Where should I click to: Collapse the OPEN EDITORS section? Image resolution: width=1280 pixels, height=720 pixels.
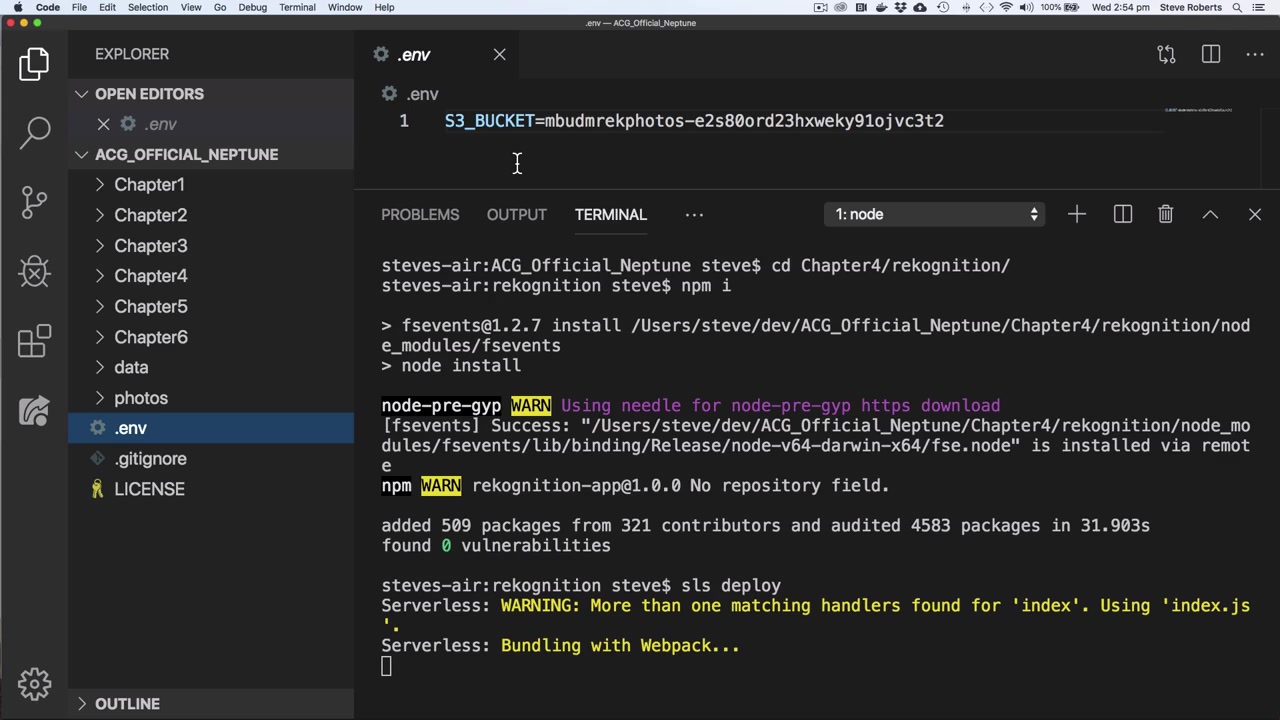coord(82,94)
